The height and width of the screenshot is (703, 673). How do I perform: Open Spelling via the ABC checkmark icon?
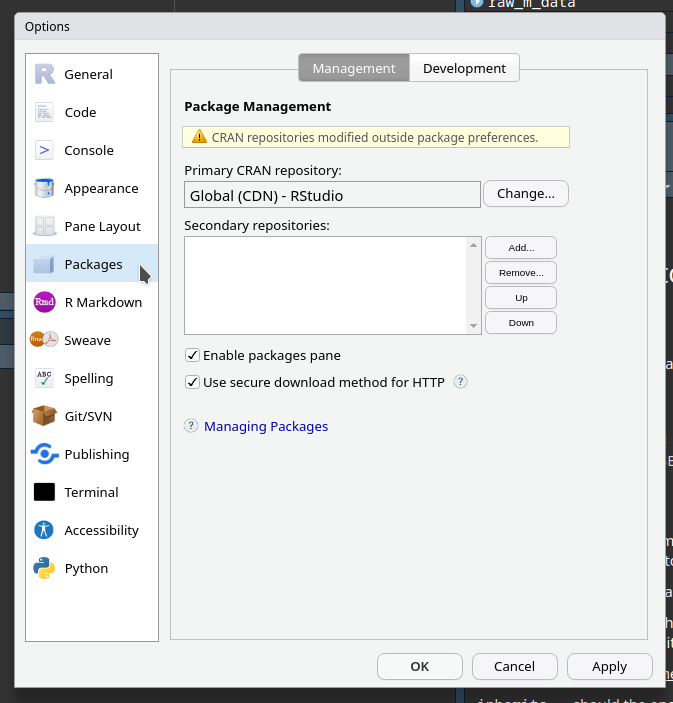click(44, 378)
